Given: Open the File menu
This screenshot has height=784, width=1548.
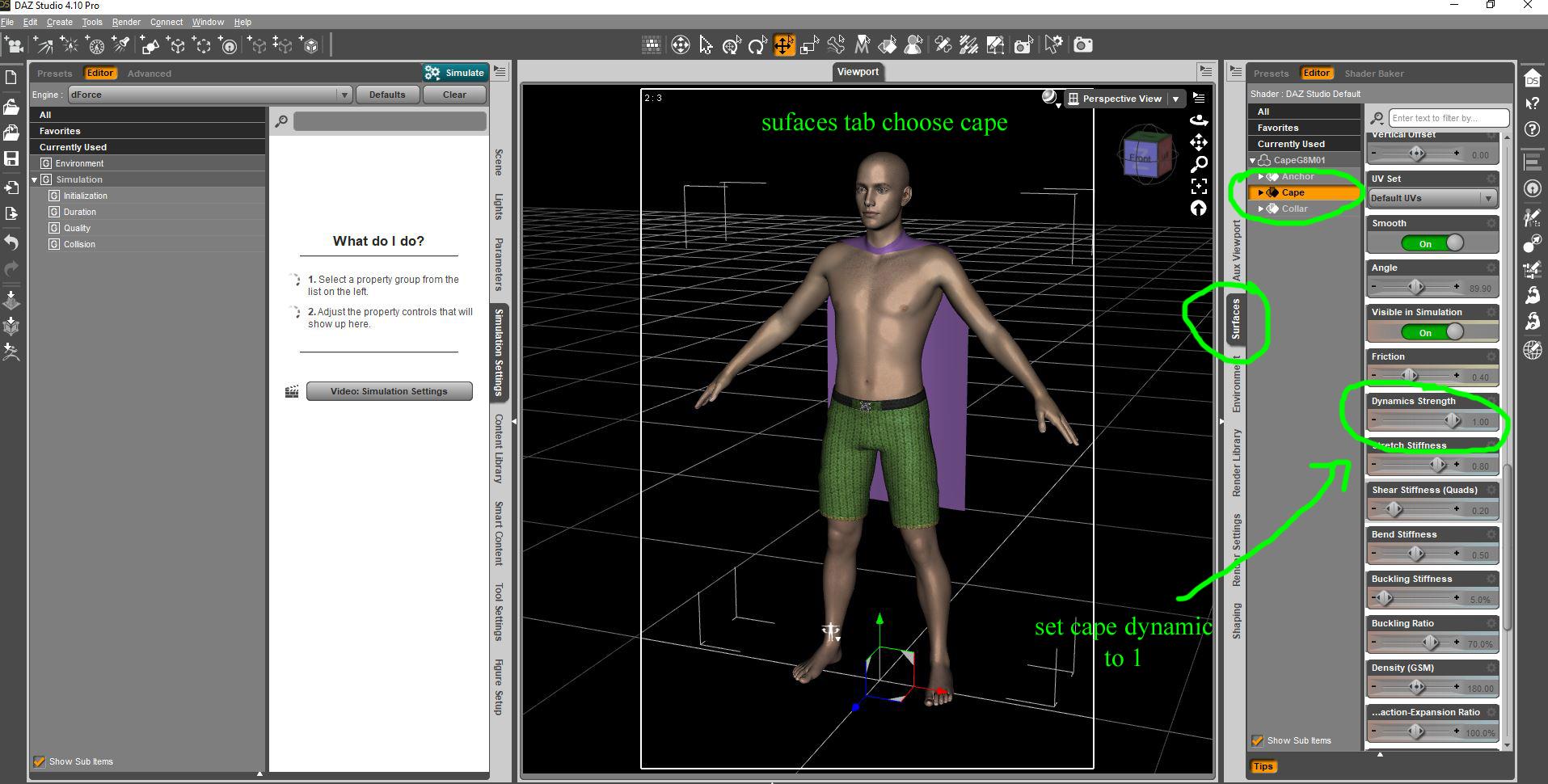Looking at the screenshot, I should click(7, 22).
